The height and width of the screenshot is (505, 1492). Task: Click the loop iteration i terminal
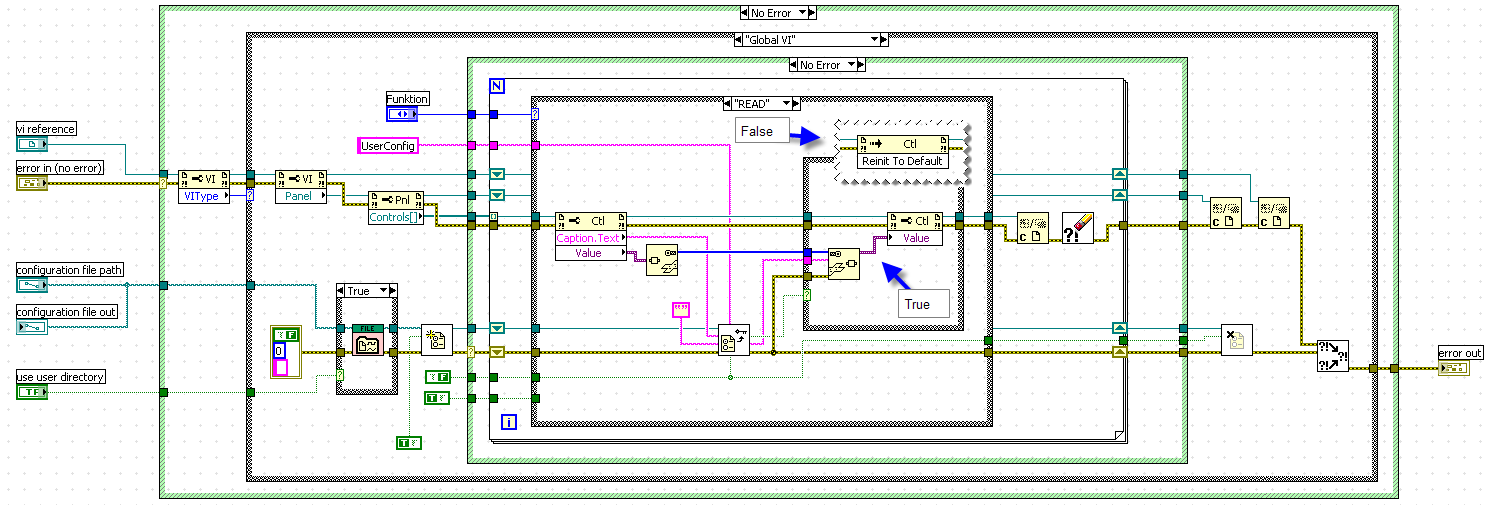point(510,423)
